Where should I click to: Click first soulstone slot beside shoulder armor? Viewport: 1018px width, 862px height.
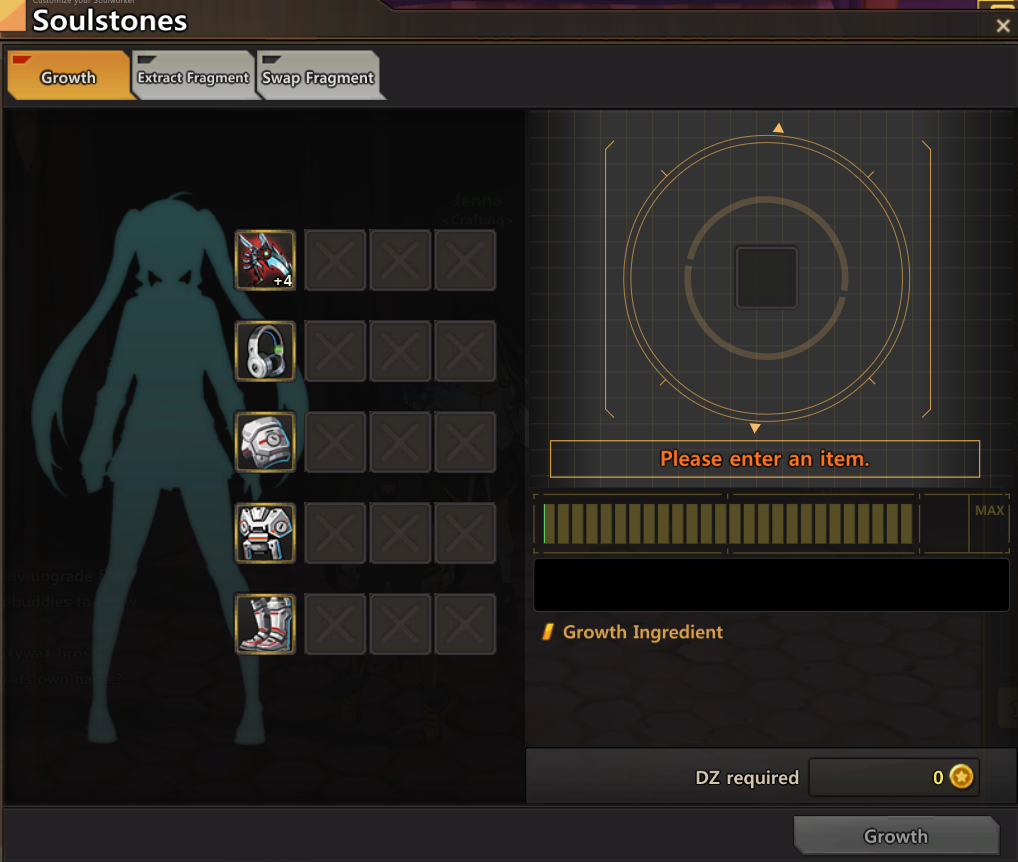click(335, 441)
